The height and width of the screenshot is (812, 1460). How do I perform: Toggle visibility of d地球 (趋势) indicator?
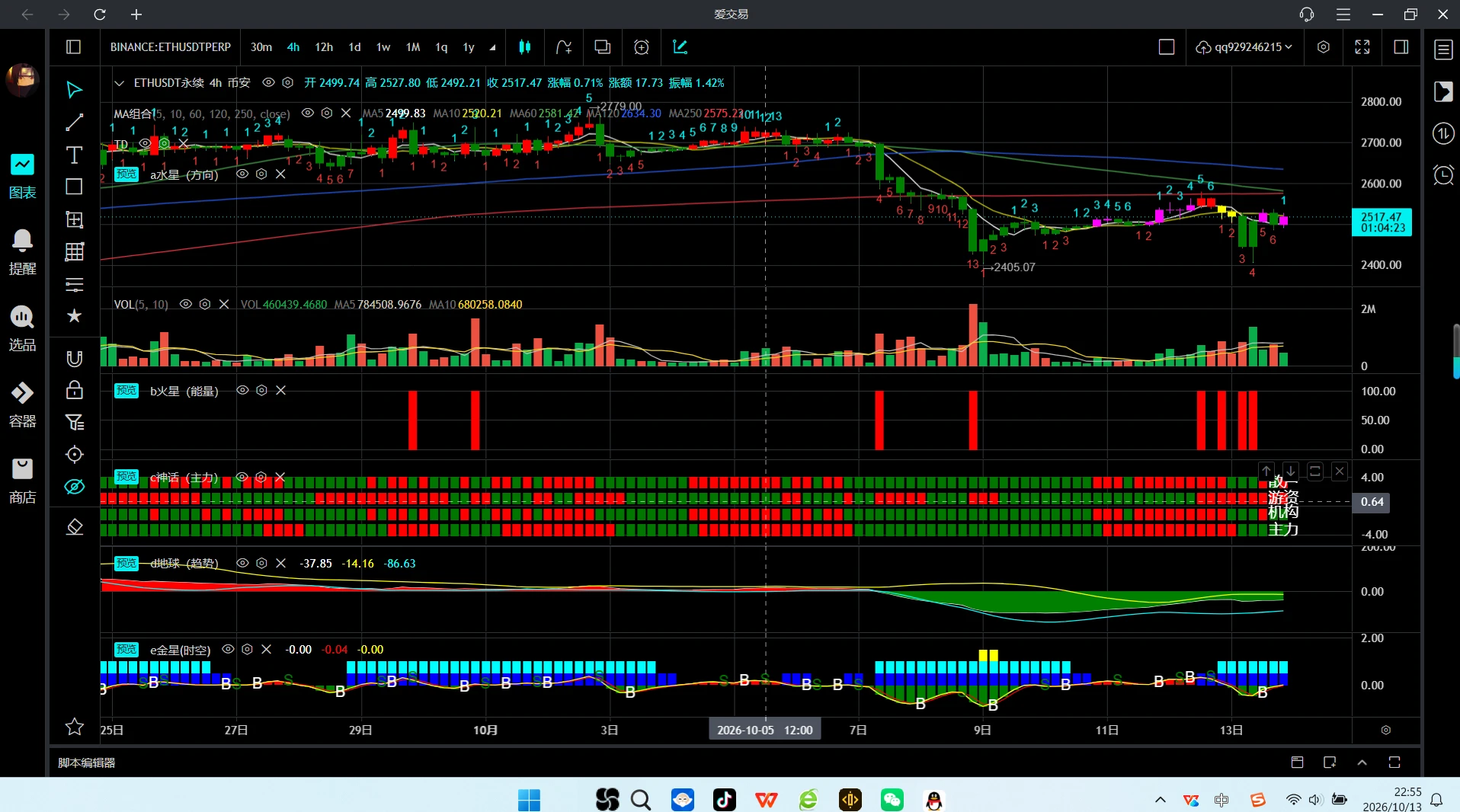242,563
